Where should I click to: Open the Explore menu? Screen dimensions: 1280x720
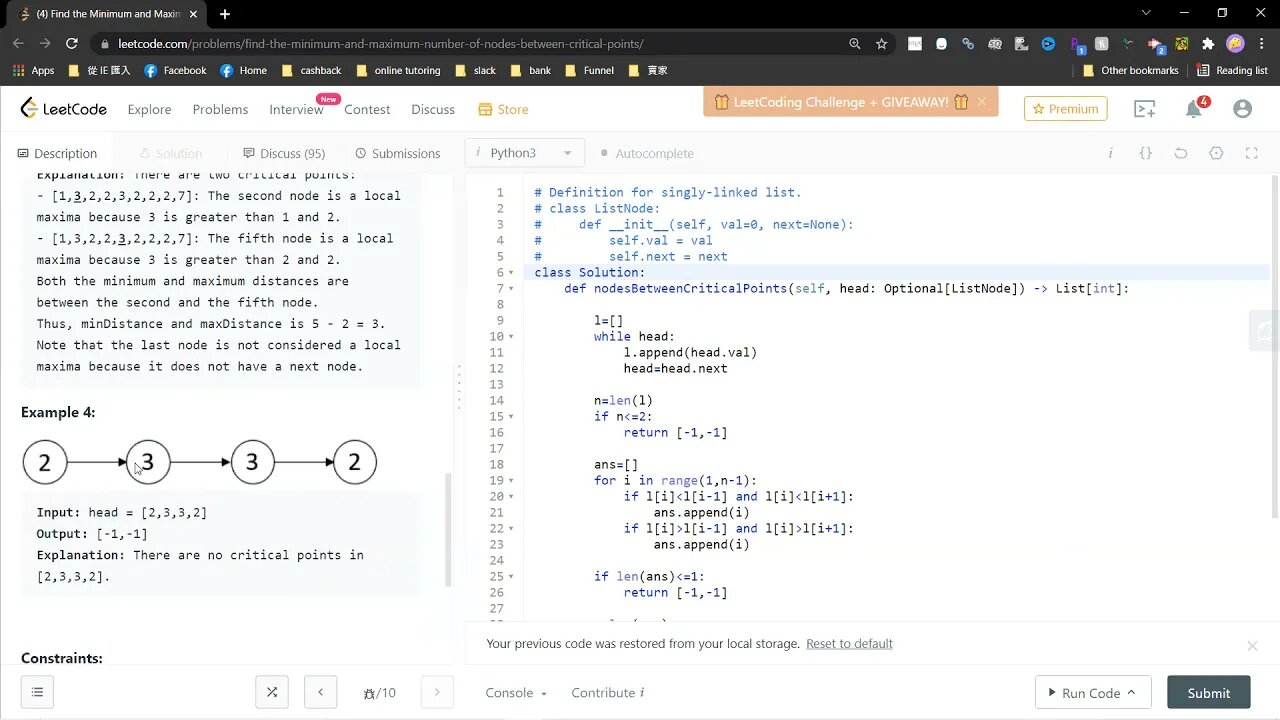[149, 109]
